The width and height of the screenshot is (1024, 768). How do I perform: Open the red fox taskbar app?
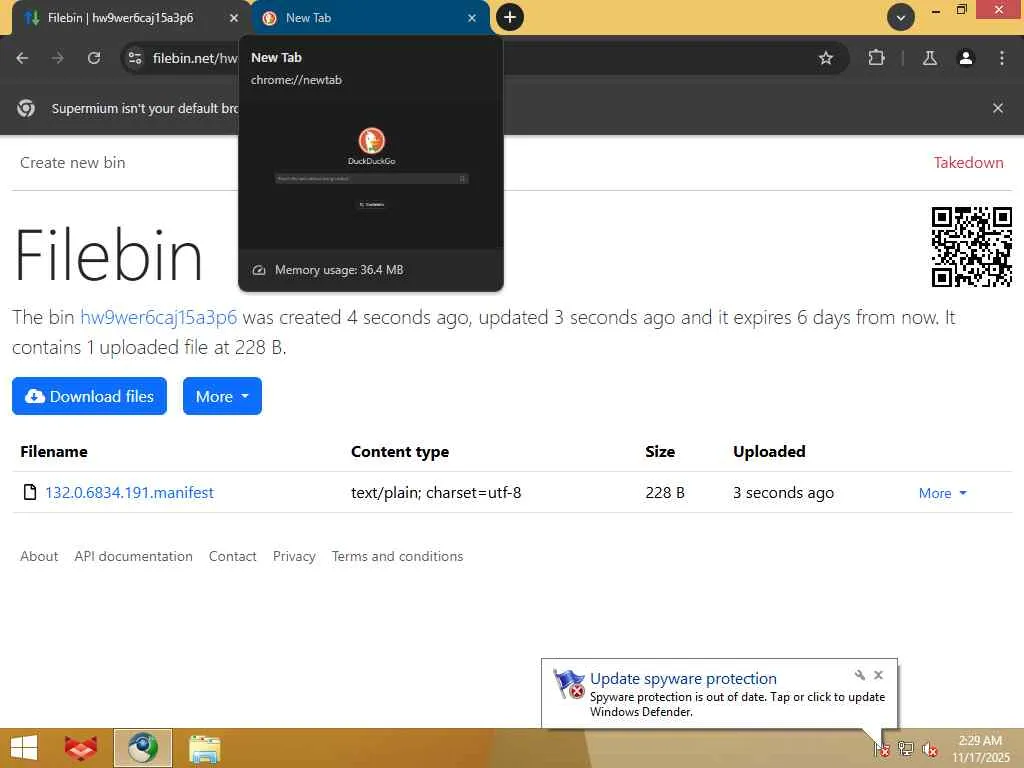click(x=81, y=748)
